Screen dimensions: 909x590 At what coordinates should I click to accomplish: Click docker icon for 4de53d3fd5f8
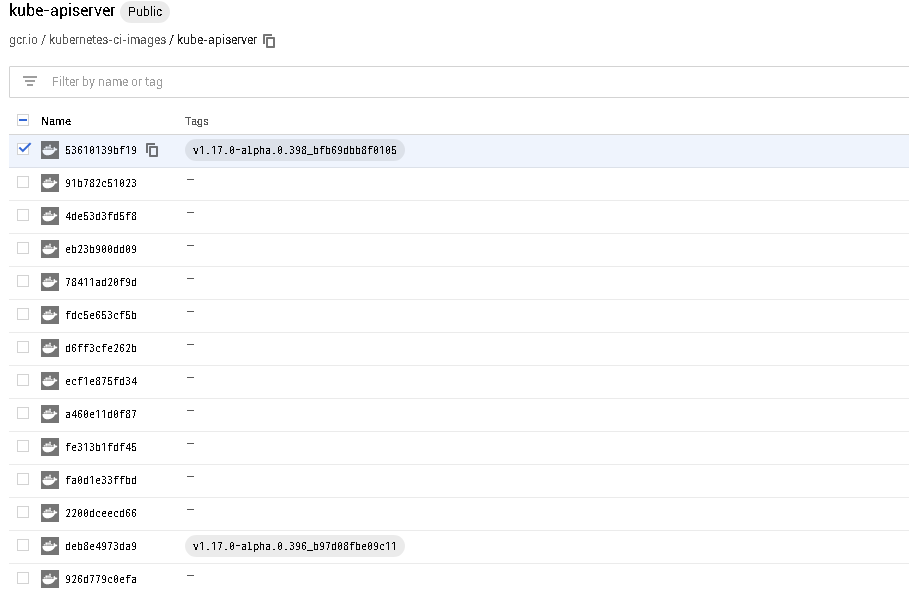[x=50, y=216]
